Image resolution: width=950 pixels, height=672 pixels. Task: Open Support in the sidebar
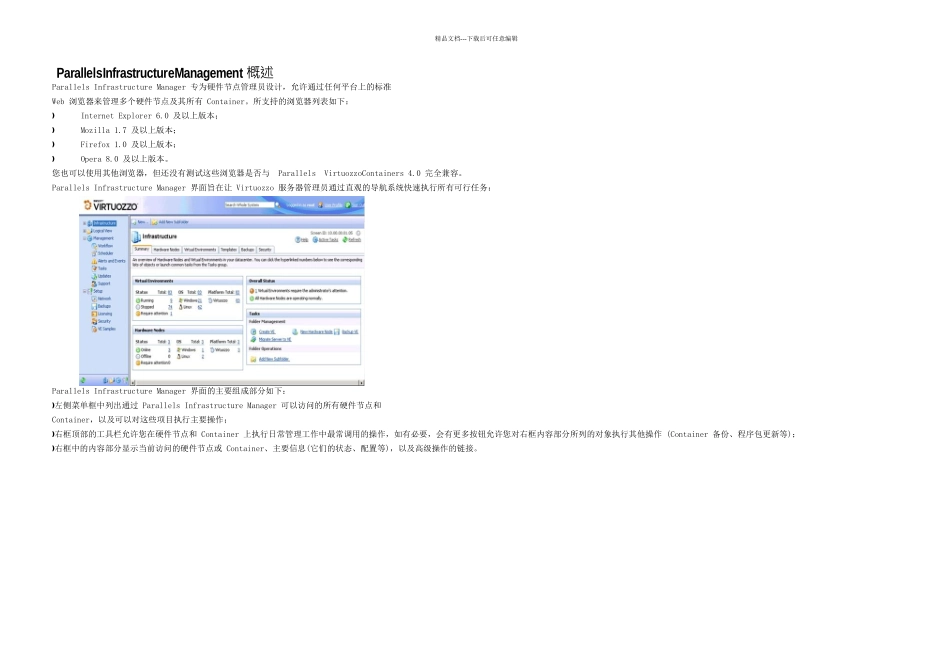104,284
